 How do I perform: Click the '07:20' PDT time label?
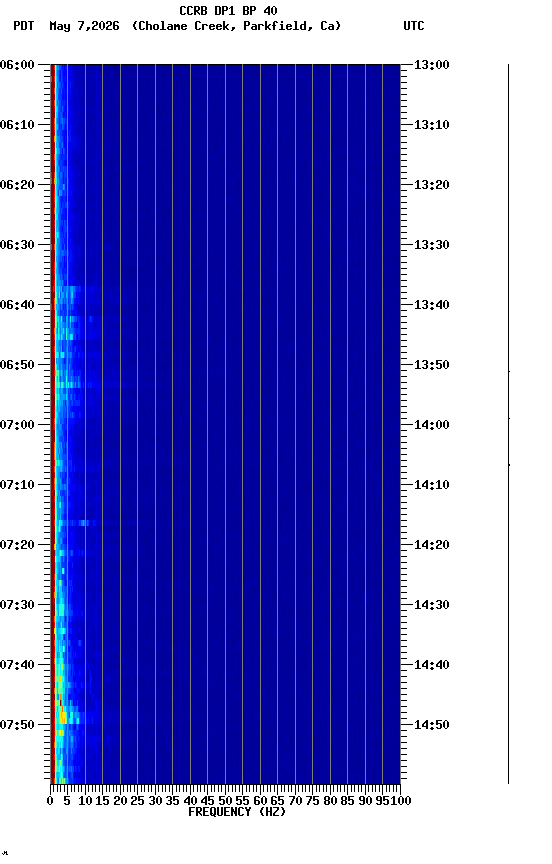[17, 546]
